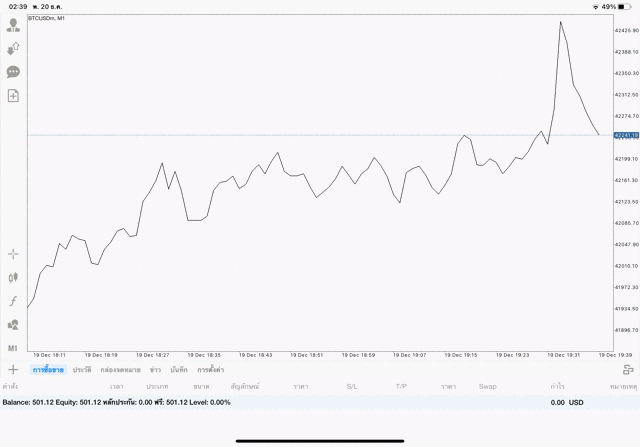
Task: Enable the crosshair cursor tool
Action: (14, 254)
